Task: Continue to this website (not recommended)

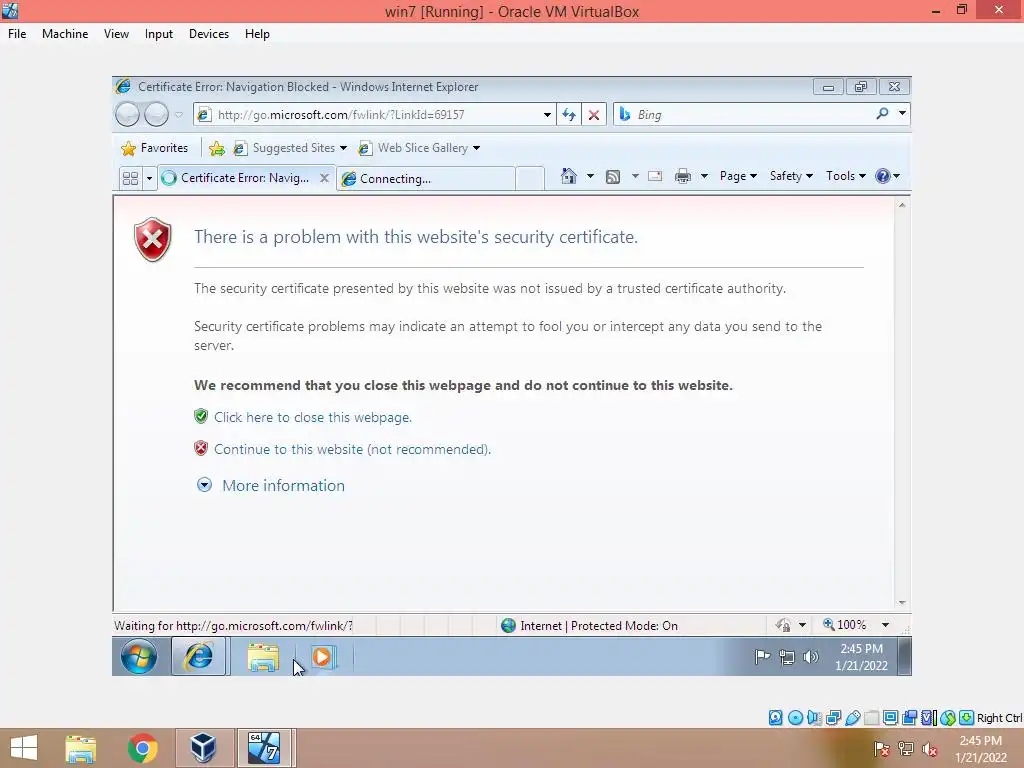Action: click(x=353, y=449)
